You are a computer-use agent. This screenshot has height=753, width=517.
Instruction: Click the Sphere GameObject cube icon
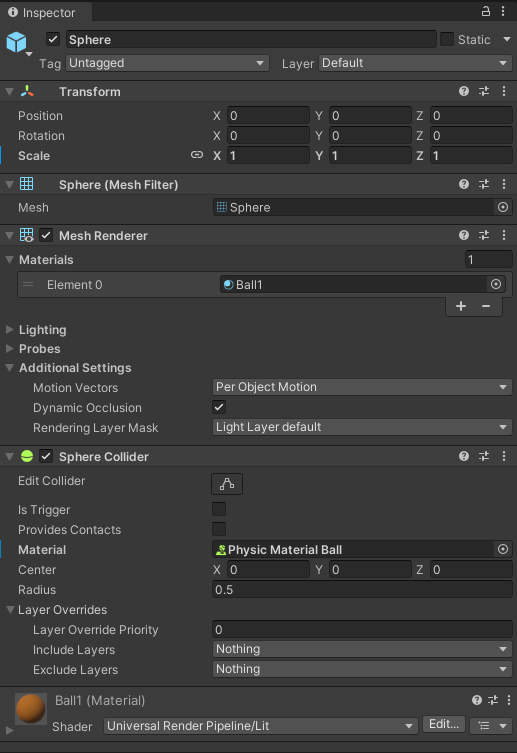16,42
